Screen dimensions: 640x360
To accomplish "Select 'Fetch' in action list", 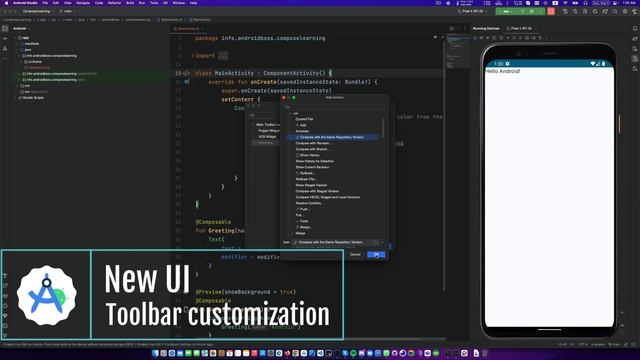I will click(304, 221).
